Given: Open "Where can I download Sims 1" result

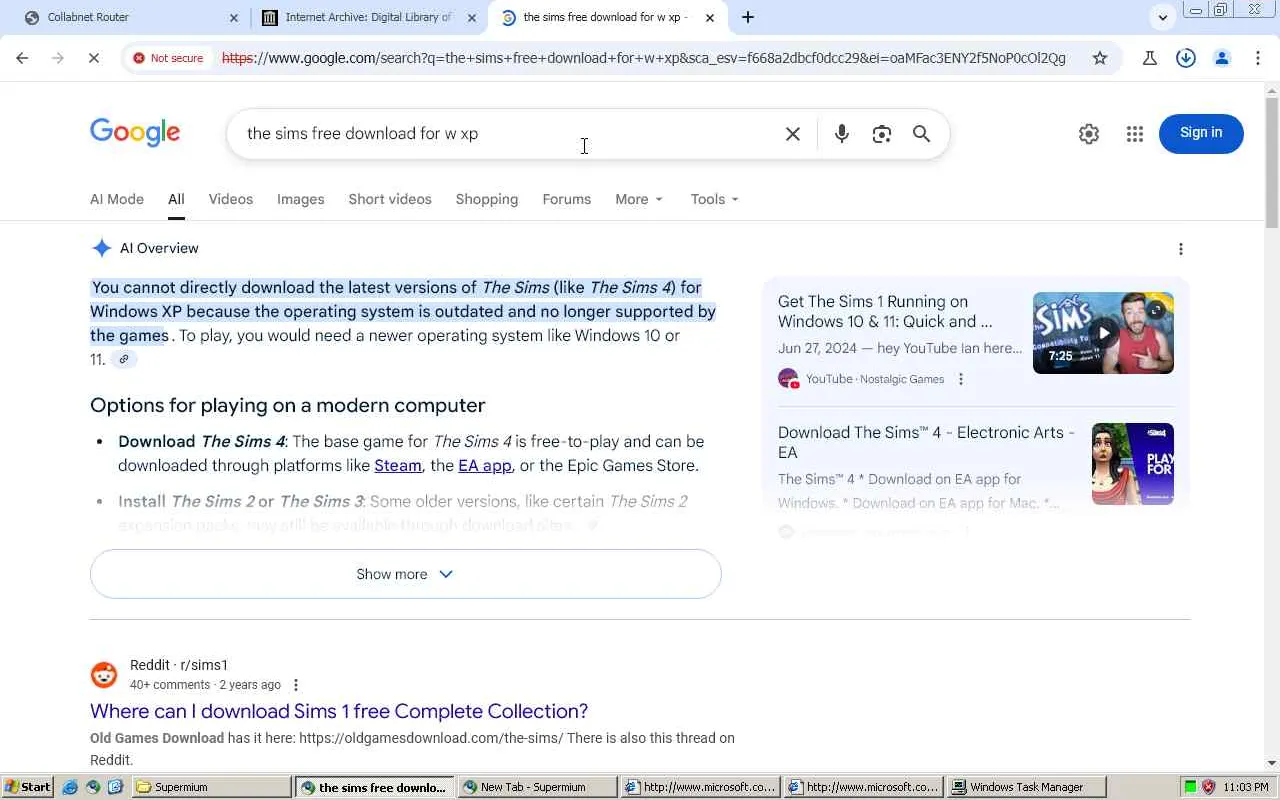Looking at the screenshot, I should click(339, 711).
